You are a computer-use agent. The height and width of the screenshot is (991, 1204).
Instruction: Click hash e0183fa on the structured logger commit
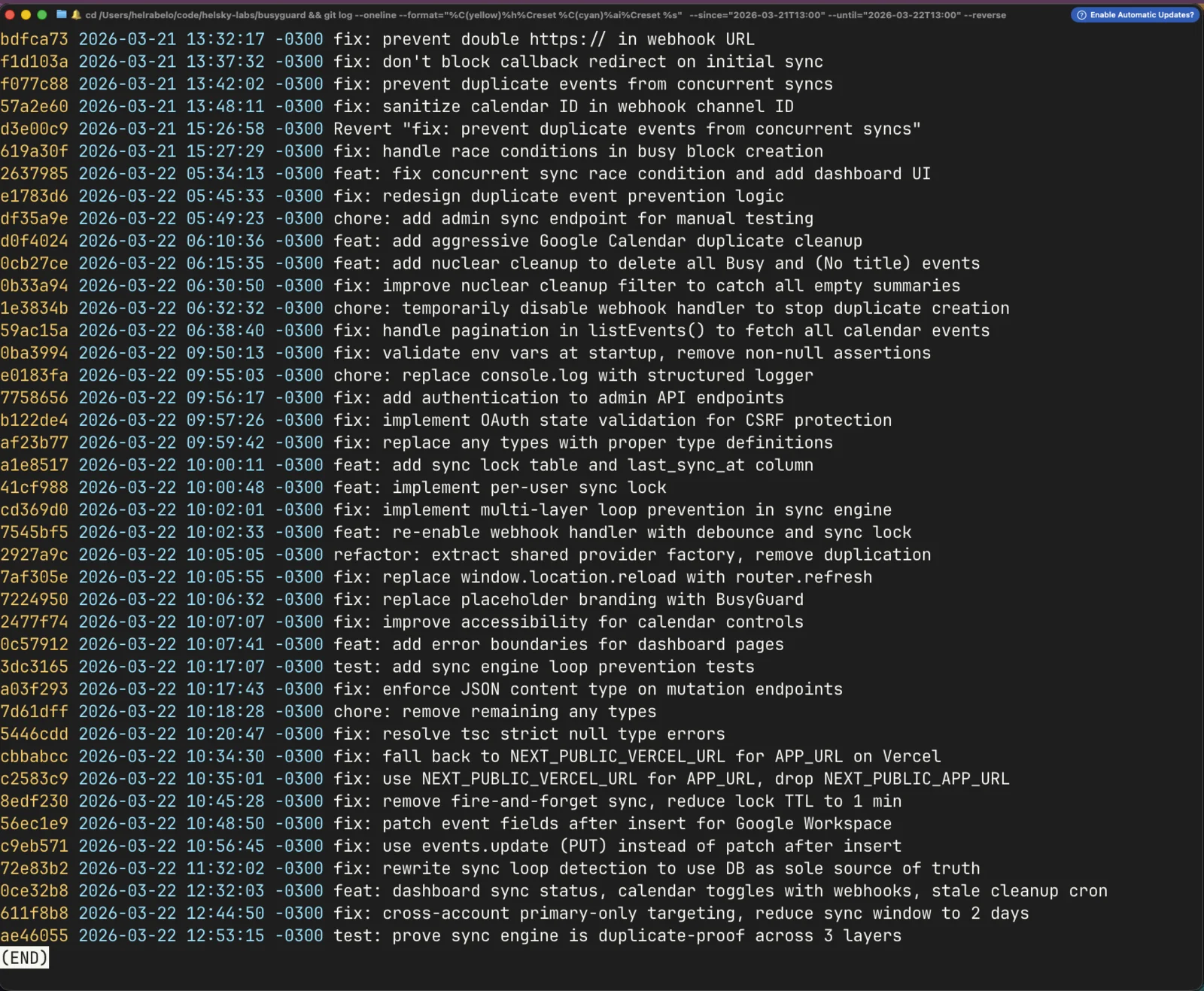tap(35, 375)
